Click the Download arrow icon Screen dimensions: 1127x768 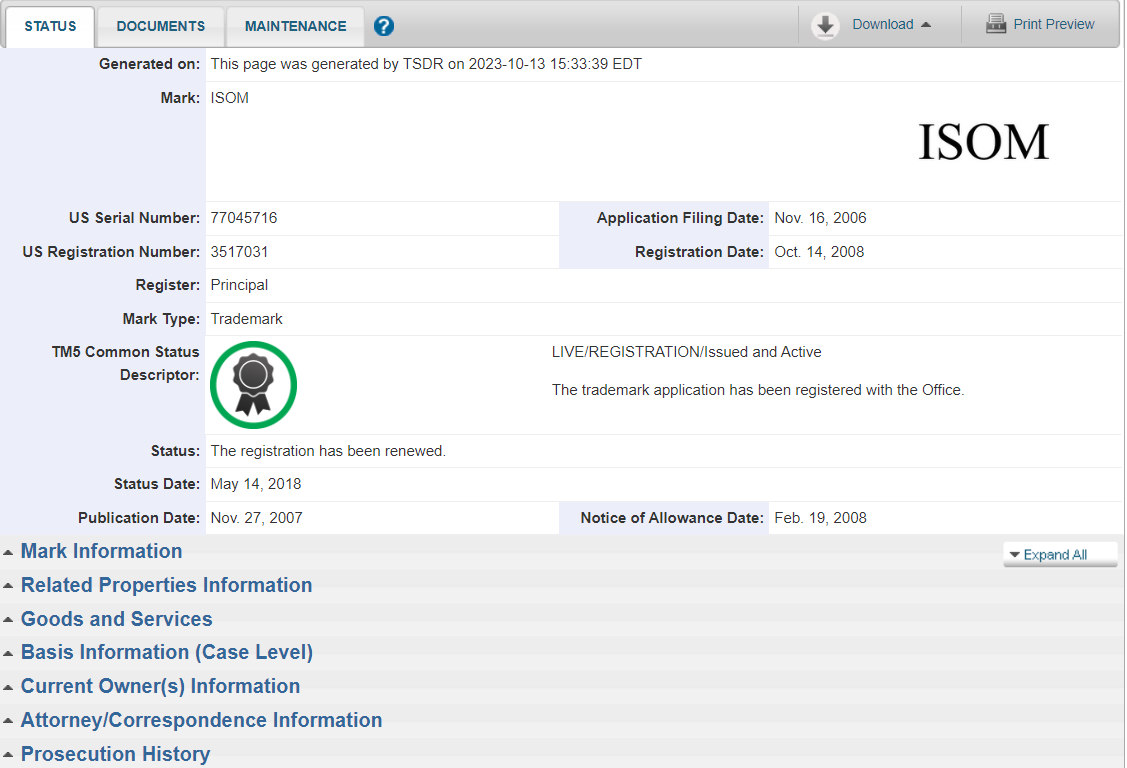tap(825, 26)
